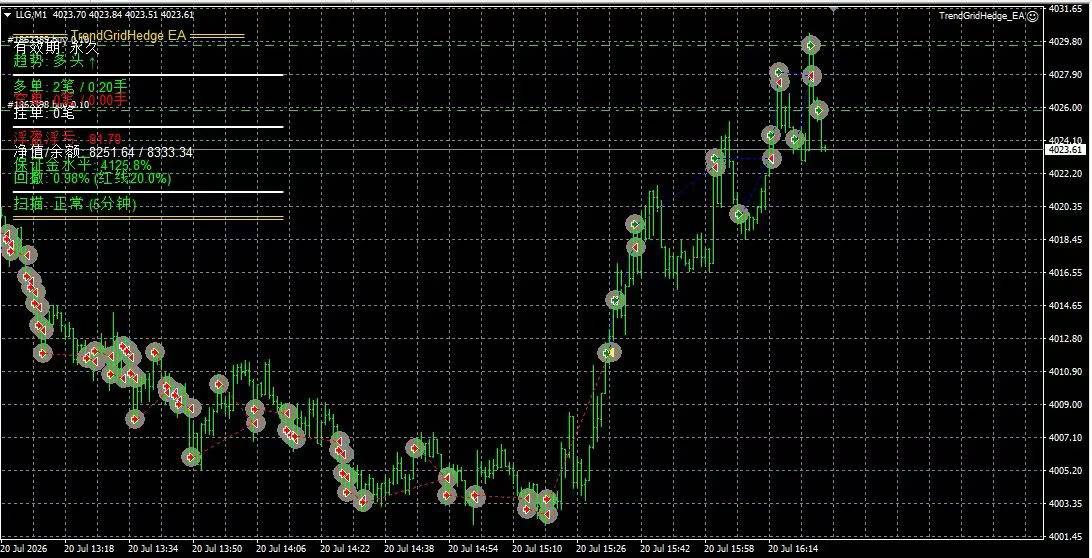Click the EA smiley face icon

(x=1033, y=15)
